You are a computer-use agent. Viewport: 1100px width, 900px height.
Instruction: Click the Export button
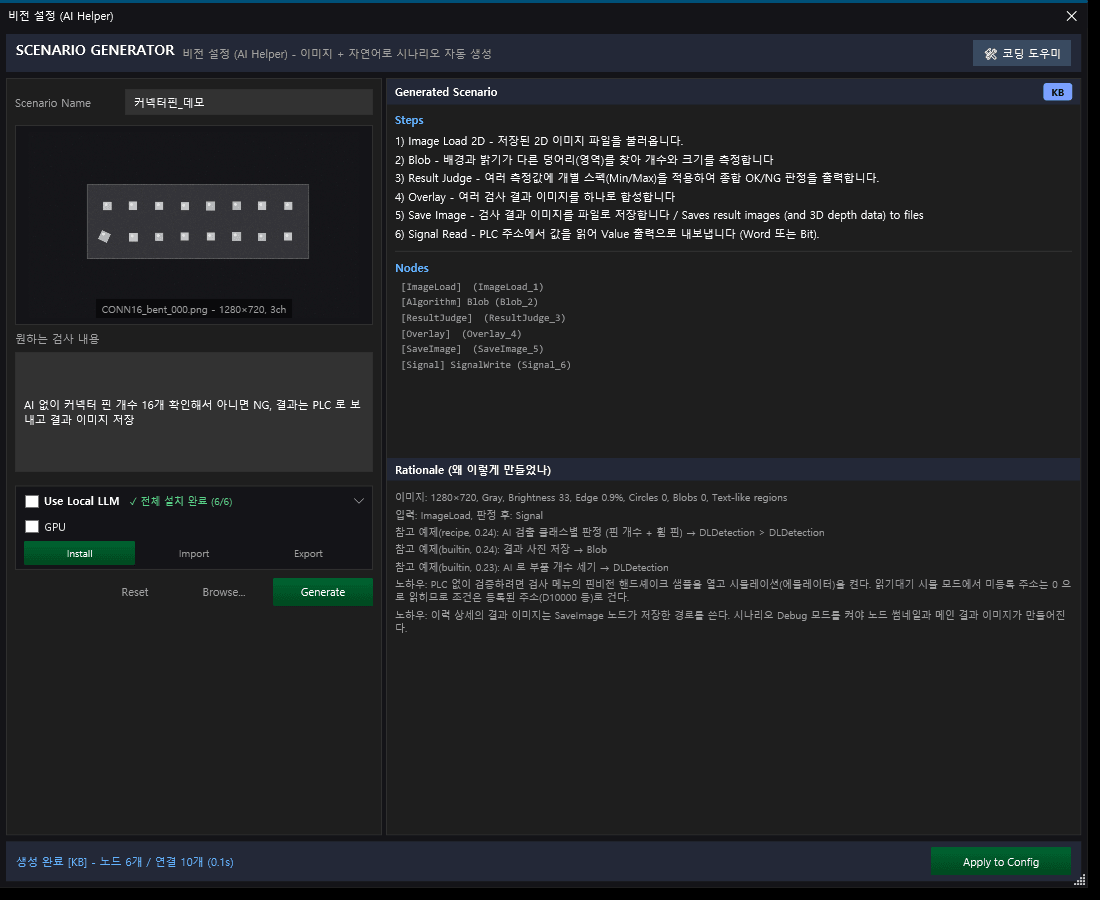[x=308, y=553]
